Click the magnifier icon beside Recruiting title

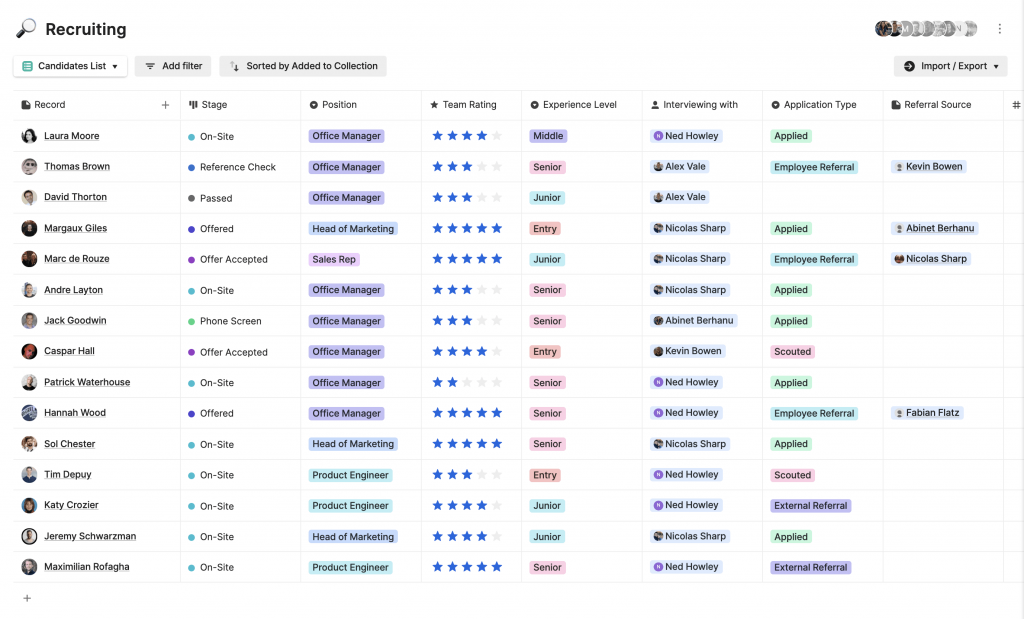pyautogui.click(x=26, y=29)
